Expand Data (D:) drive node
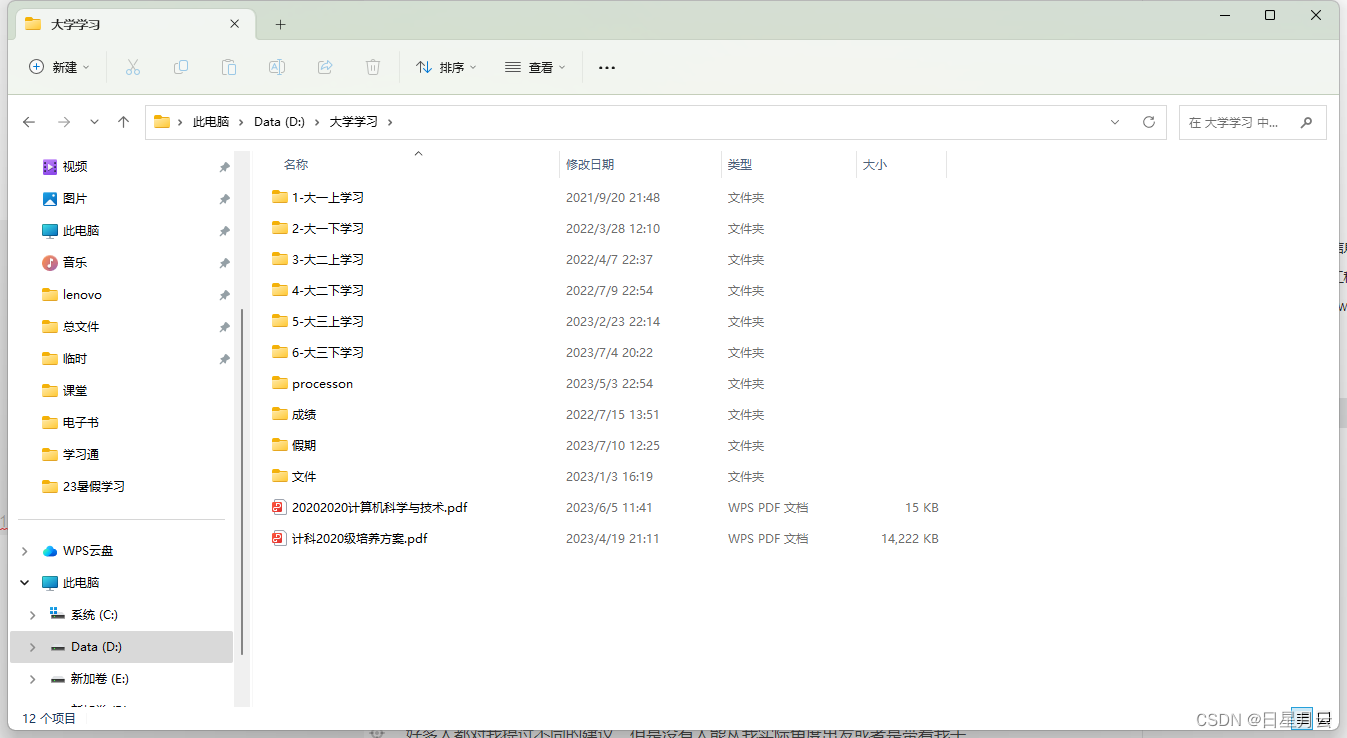 [33, 647]
